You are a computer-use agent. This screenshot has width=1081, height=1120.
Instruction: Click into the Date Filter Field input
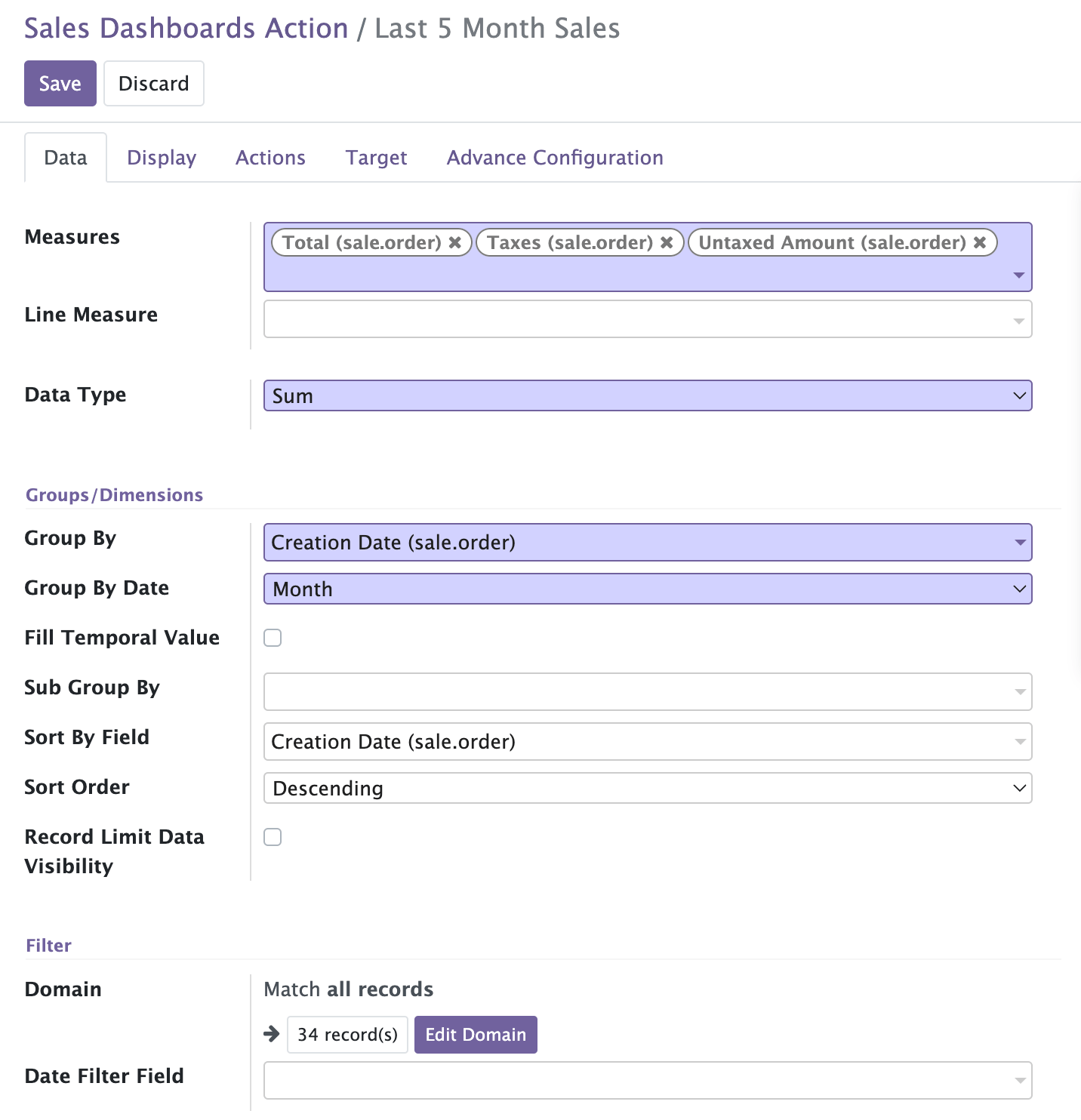tap(638, 1080)
